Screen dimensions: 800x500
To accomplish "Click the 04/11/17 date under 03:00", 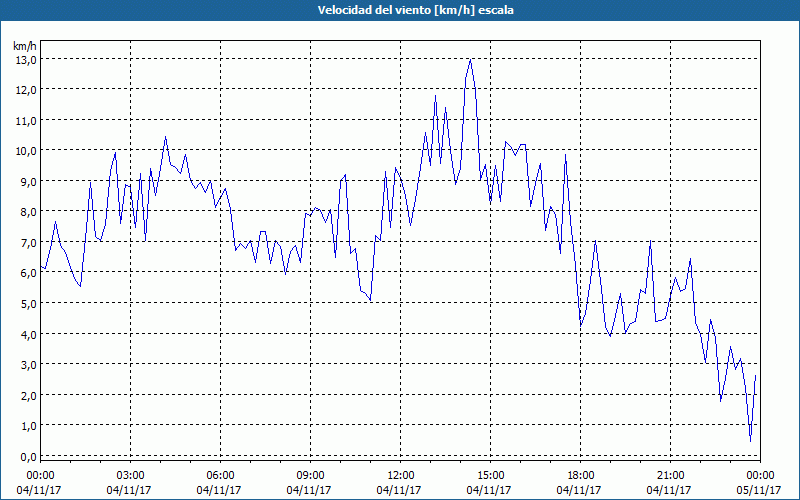I will coord(129,490).
